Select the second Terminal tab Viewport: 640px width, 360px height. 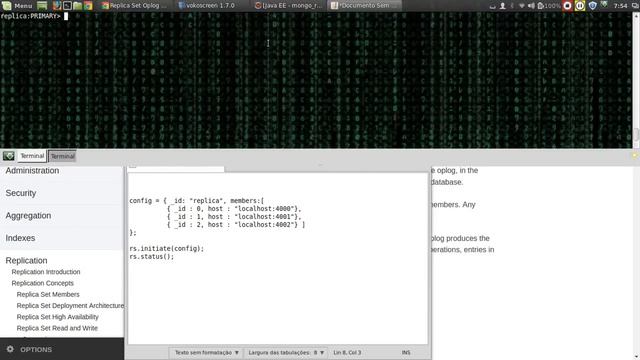click(x=62, y=156)
